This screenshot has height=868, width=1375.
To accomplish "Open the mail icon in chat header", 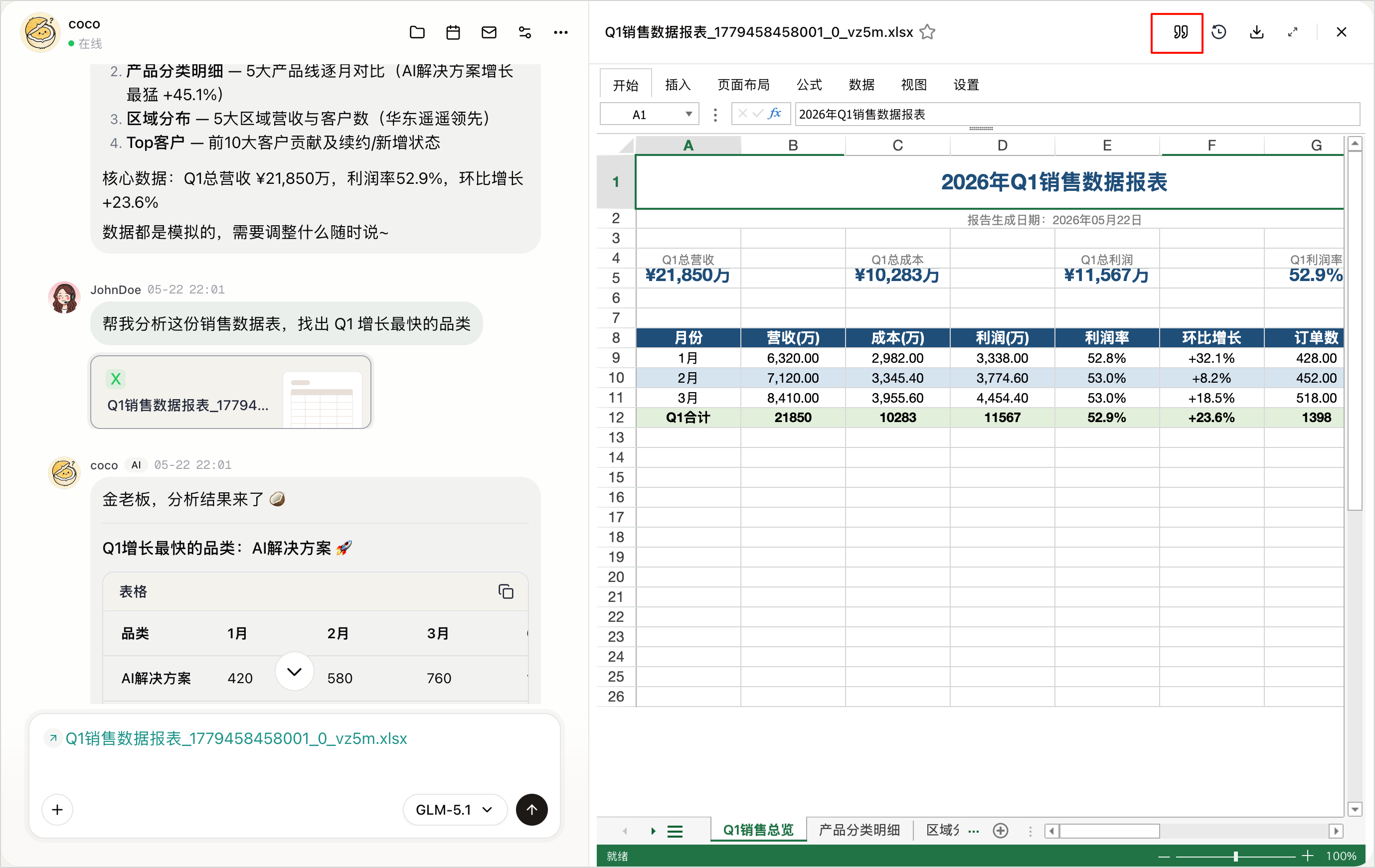I will click(489, 32).
